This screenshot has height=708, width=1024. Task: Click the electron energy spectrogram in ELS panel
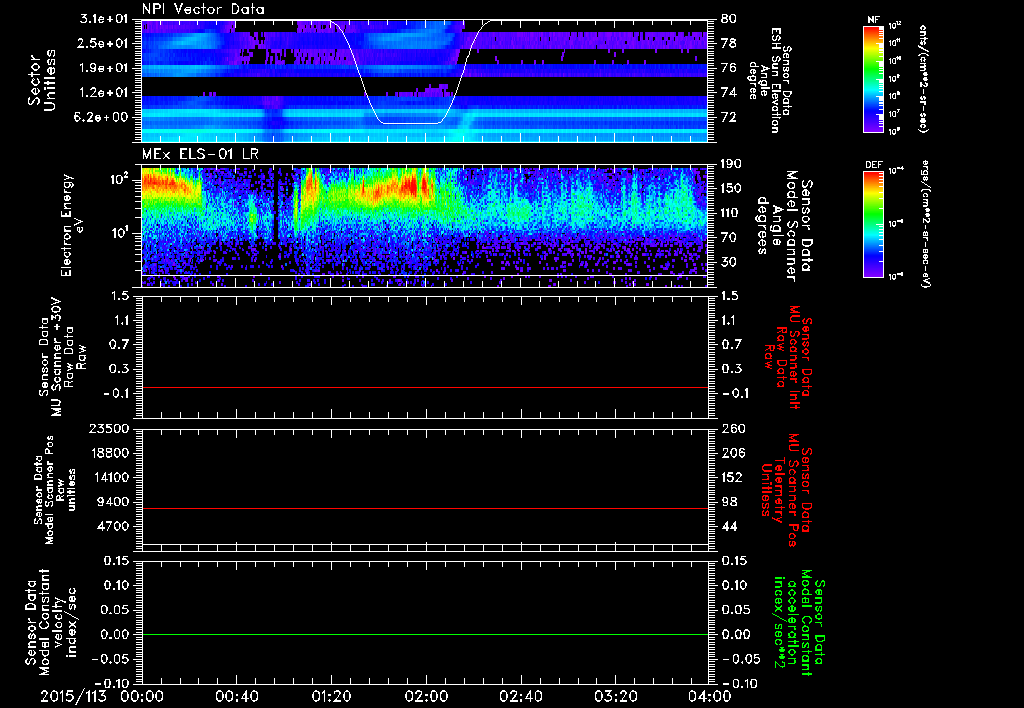[424, 225]
